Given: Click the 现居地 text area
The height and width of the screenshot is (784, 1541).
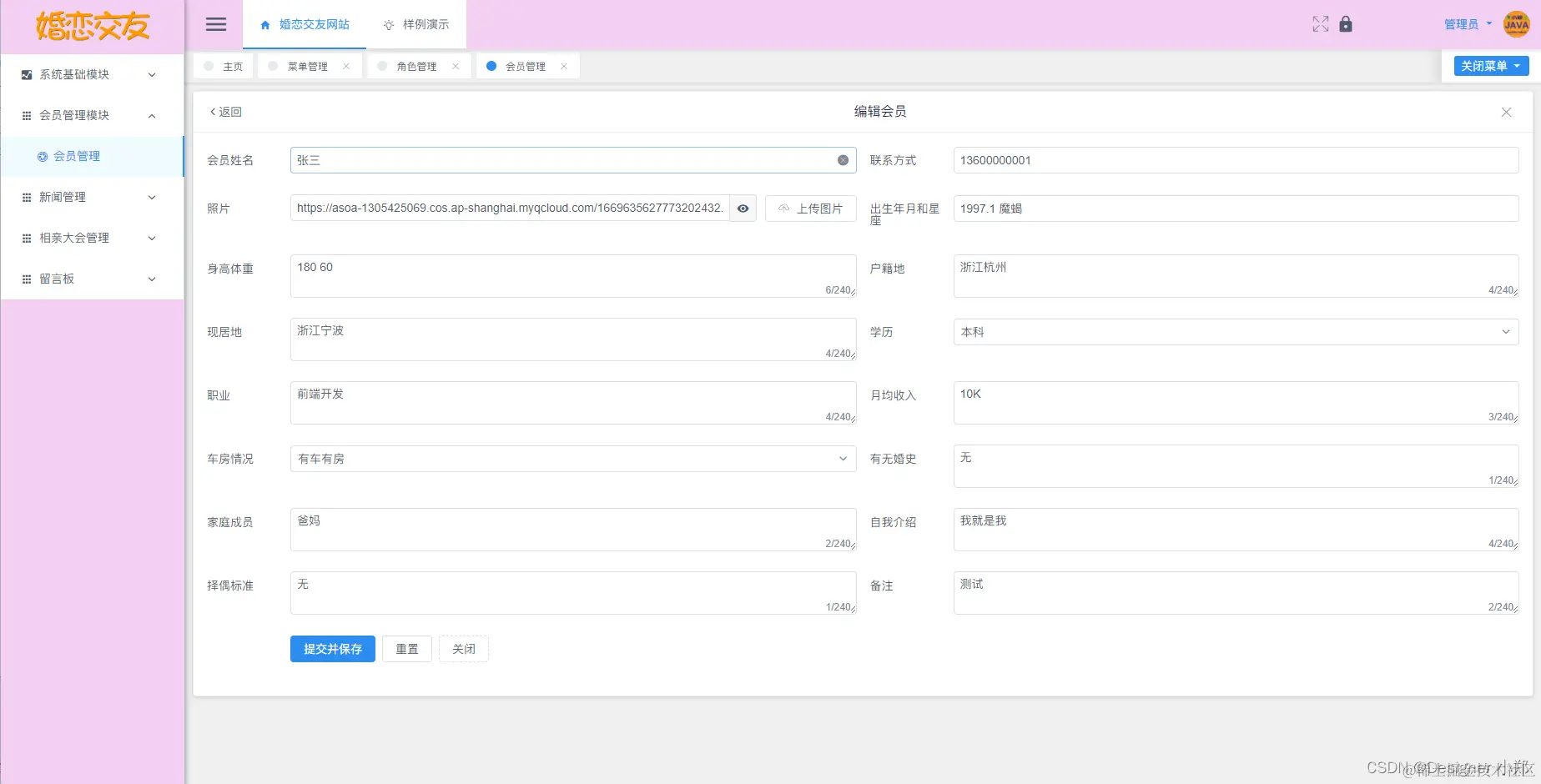Looking at the screenshot, I should (573, 339).
